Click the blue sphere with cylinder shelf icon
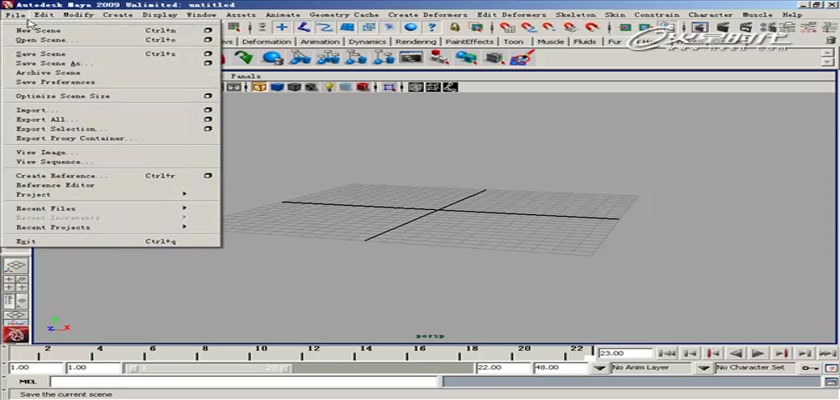Image resolution: width=840 pixels, height=400 pixels. pos(272,57)
